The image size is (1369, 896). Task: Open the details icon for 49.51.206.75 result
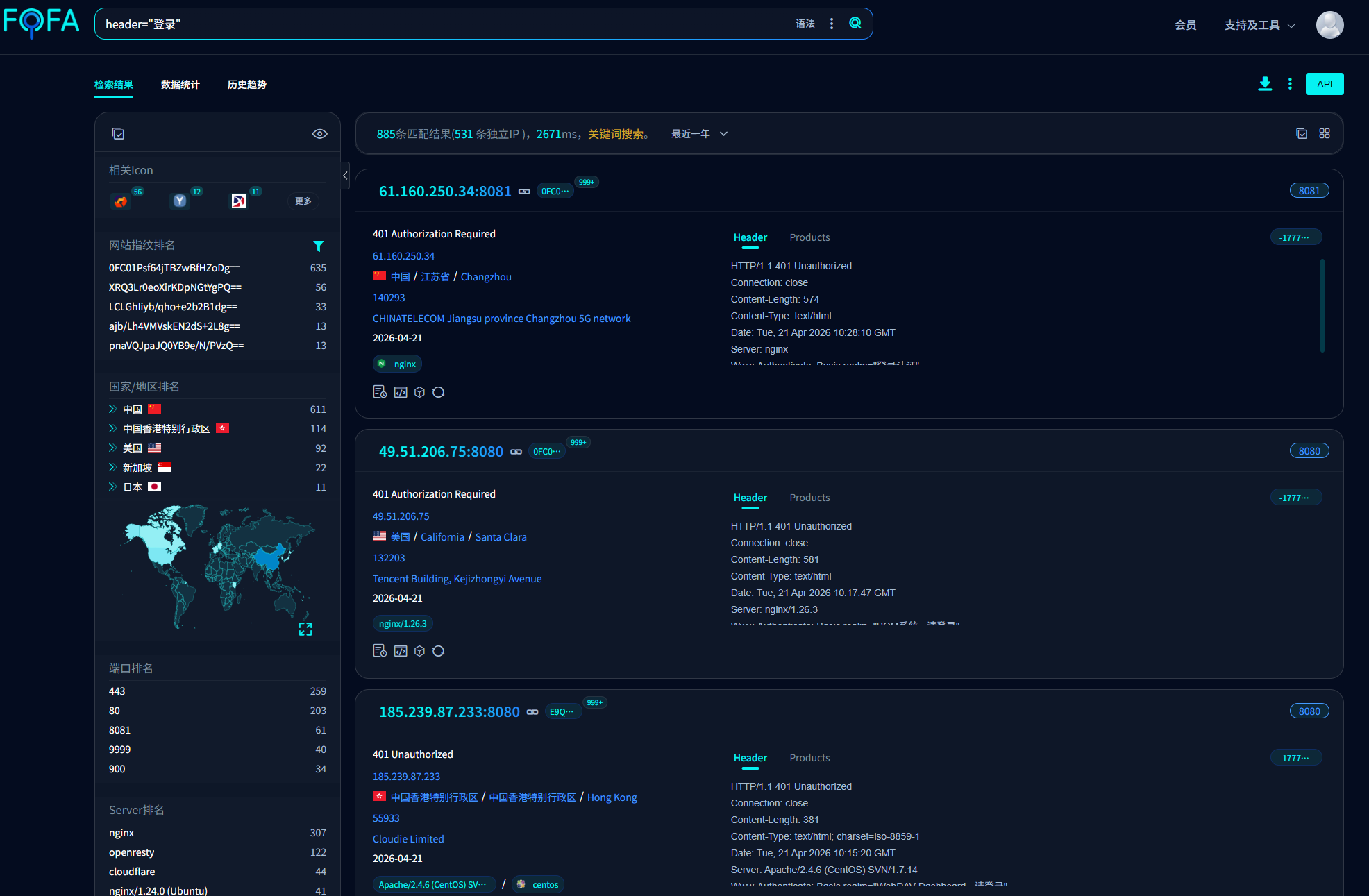pos(380,651)
